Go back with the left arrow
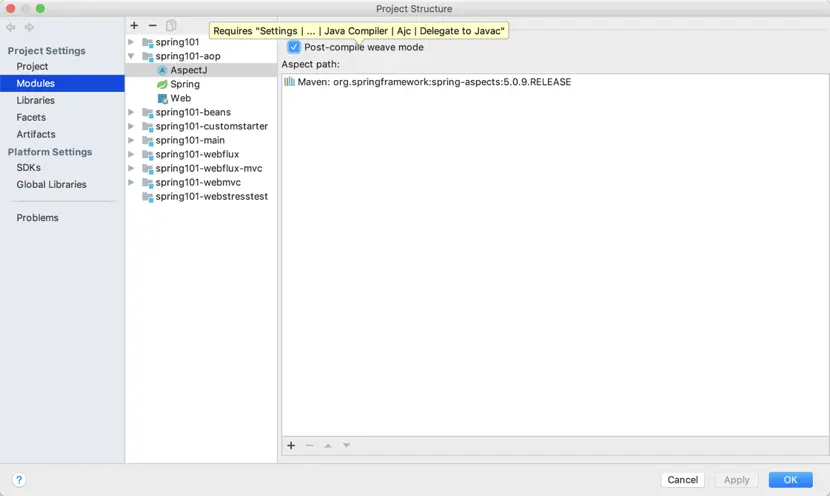 (11, 27)
